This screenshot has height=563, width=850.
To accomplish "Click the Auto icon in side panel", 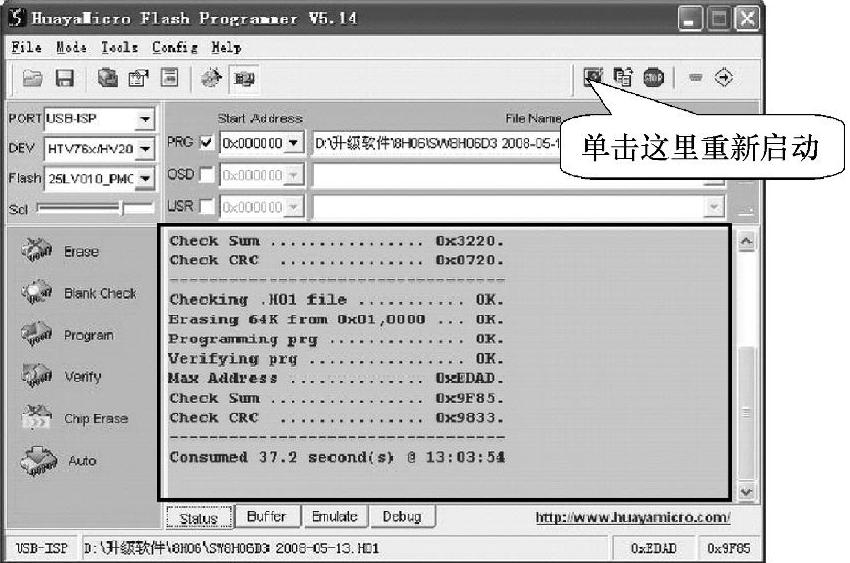I will pyautogui.click(x=38, y=461).
